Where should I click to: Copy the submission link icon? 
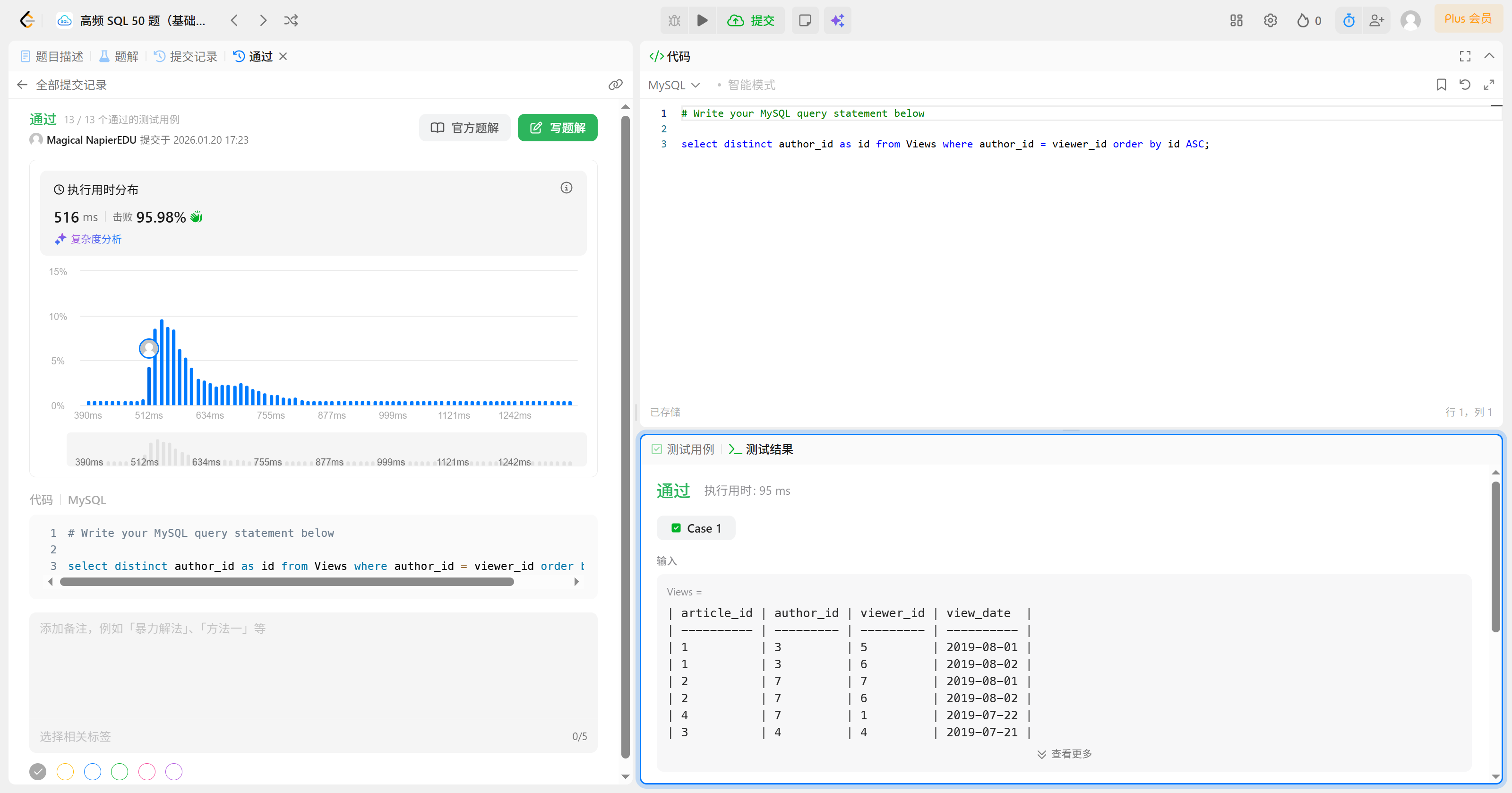pyautogui.click(x=615, y=85)
